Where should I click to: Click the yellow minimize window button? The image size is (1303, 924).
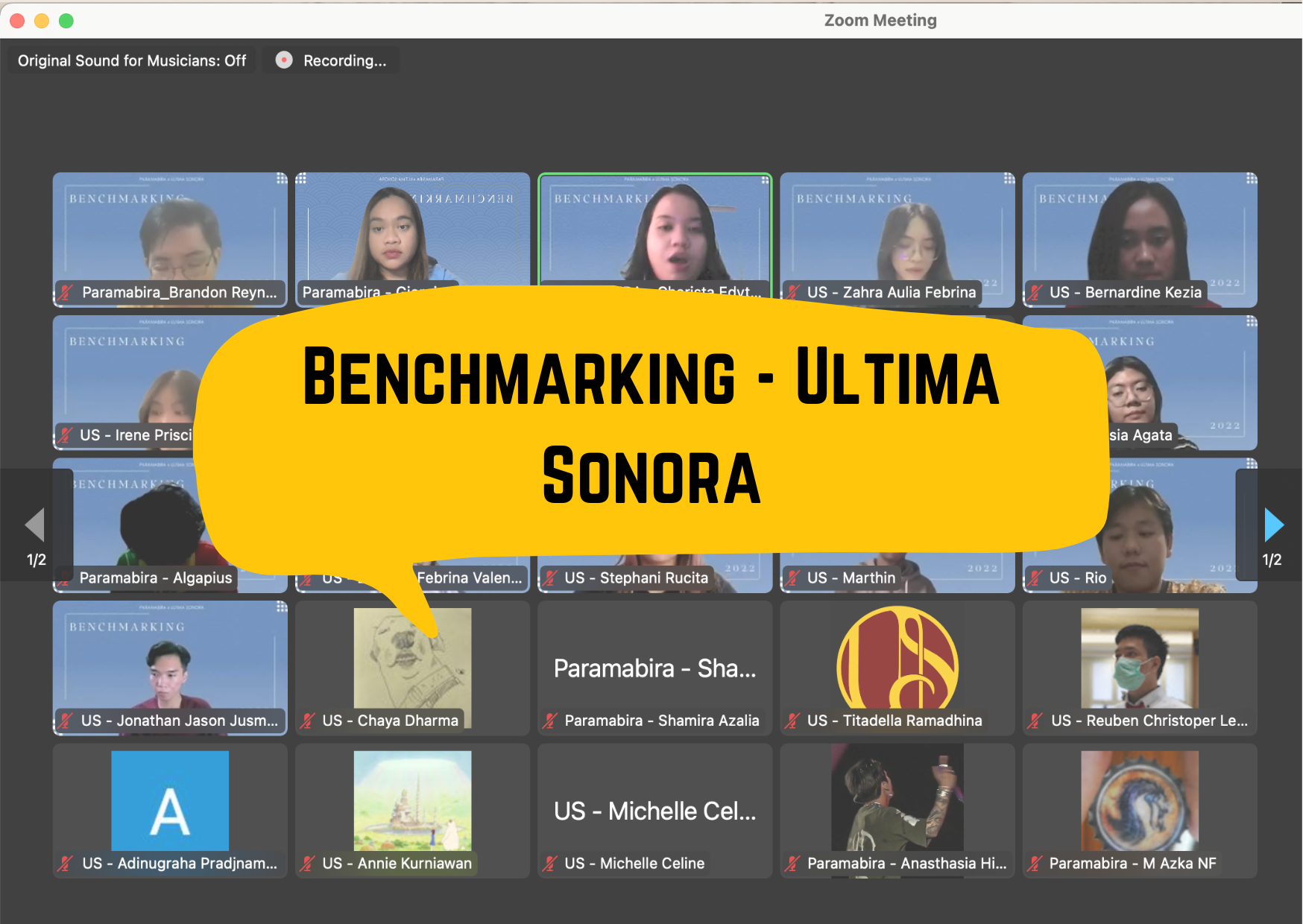42,21
